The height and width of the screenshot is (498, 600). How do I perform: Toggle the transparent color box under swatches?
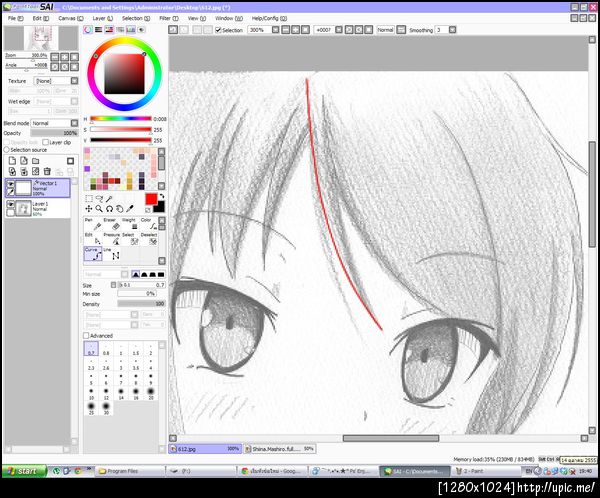pyautogui.click(x=148, y=210)
